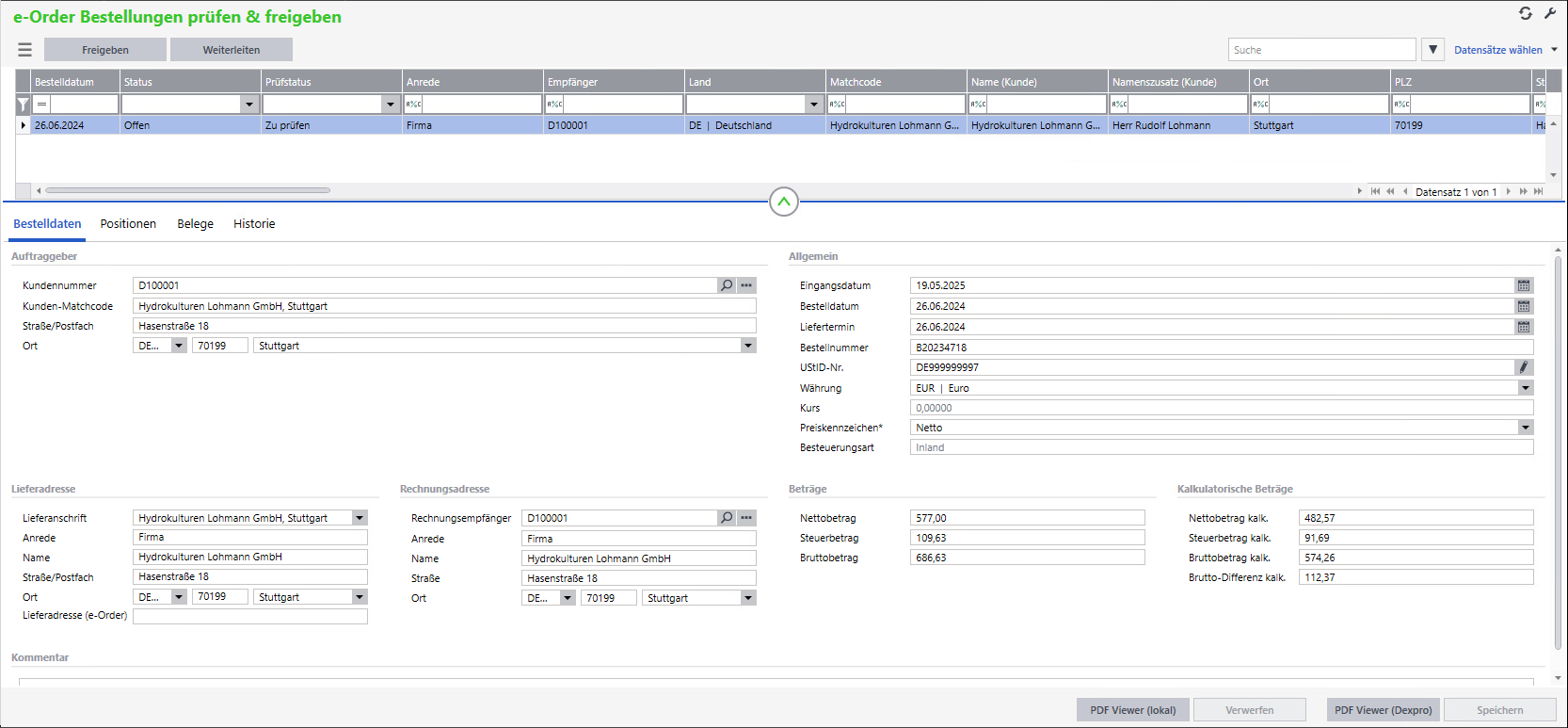Image resolution: width=1568 pixels, height=728 pixels.
Task: Switch to the Positionen tab
Action: pos(128,224)
